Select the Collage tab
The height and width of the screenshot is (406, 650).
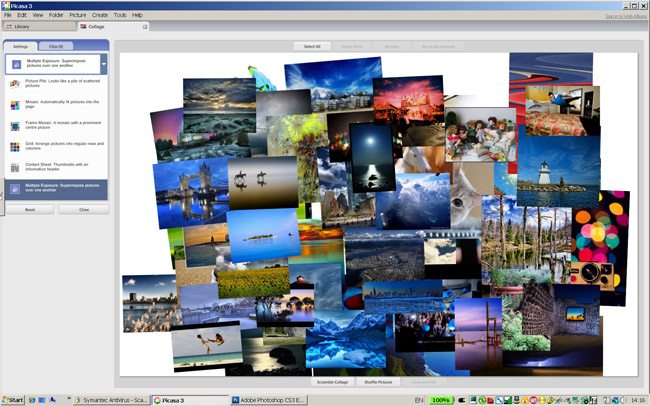click(113, 27)
